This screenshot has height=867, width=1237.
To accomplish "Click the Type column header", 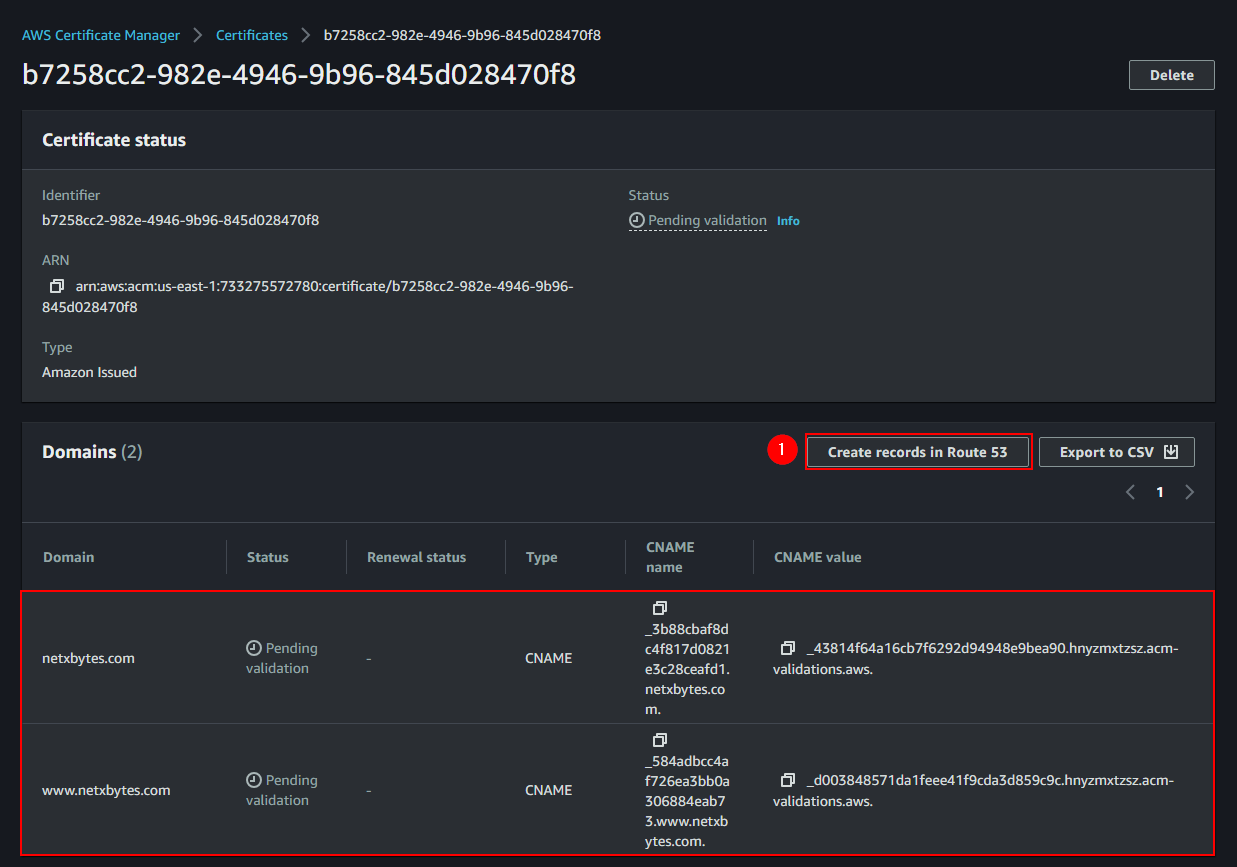I will 541,557.
